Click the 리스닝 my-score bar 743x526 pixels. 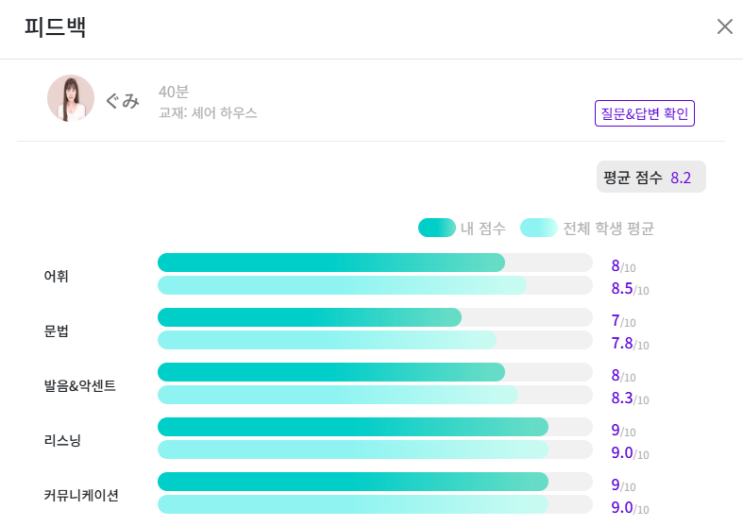click(x=352, y=427)
